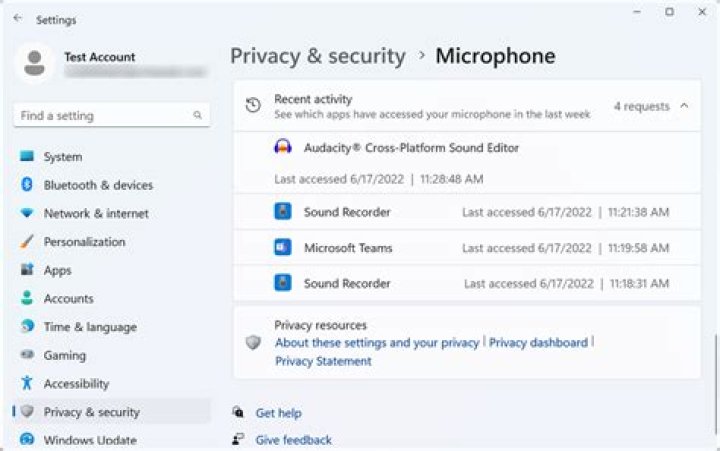Open the Give feedback link
This screenshot has width=720, height=451.
pyautogui.click(x=293, y=440)
